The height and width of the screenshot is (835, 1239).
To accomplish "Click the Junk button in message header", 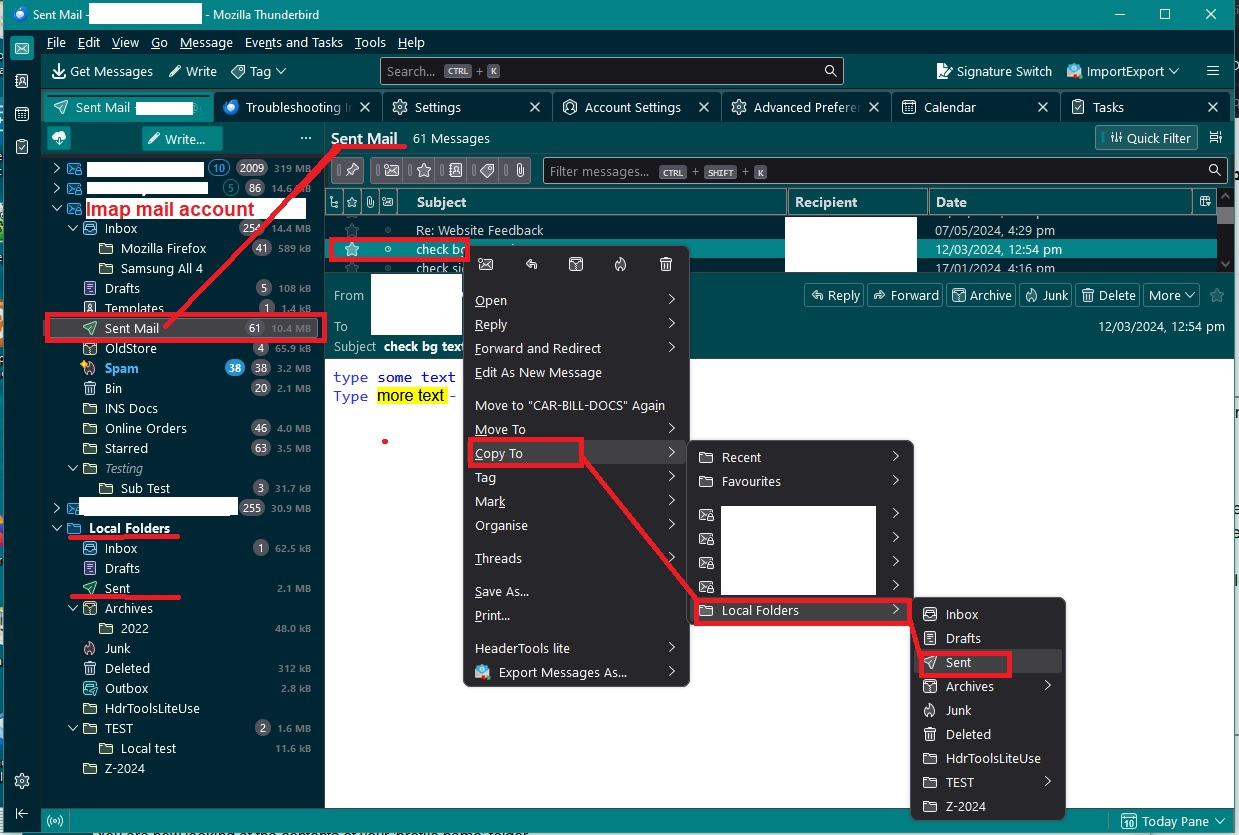I will click(1046, 295).
